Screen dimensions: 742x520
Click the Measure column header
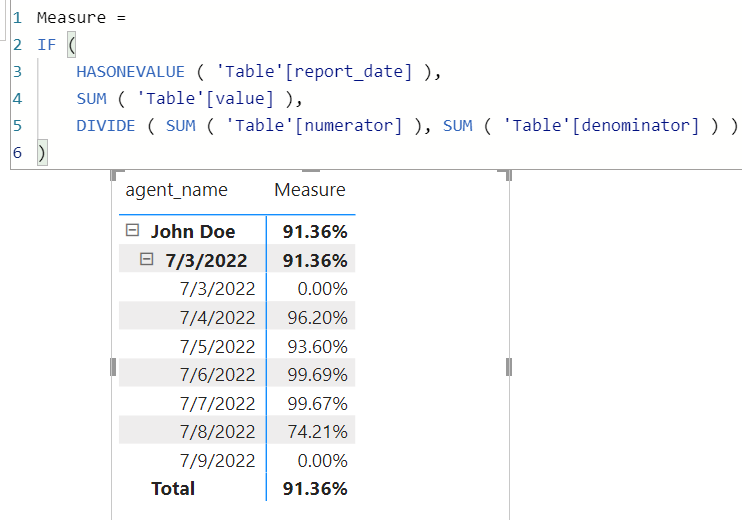pos(310,190)
